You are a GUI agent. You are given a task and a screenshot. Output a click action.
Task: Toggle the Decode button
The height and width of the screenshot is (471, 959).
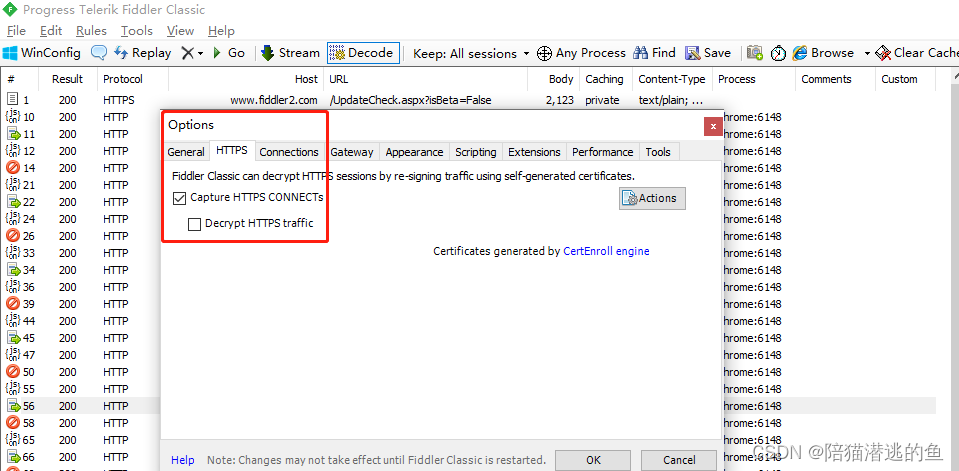(363, 53)
